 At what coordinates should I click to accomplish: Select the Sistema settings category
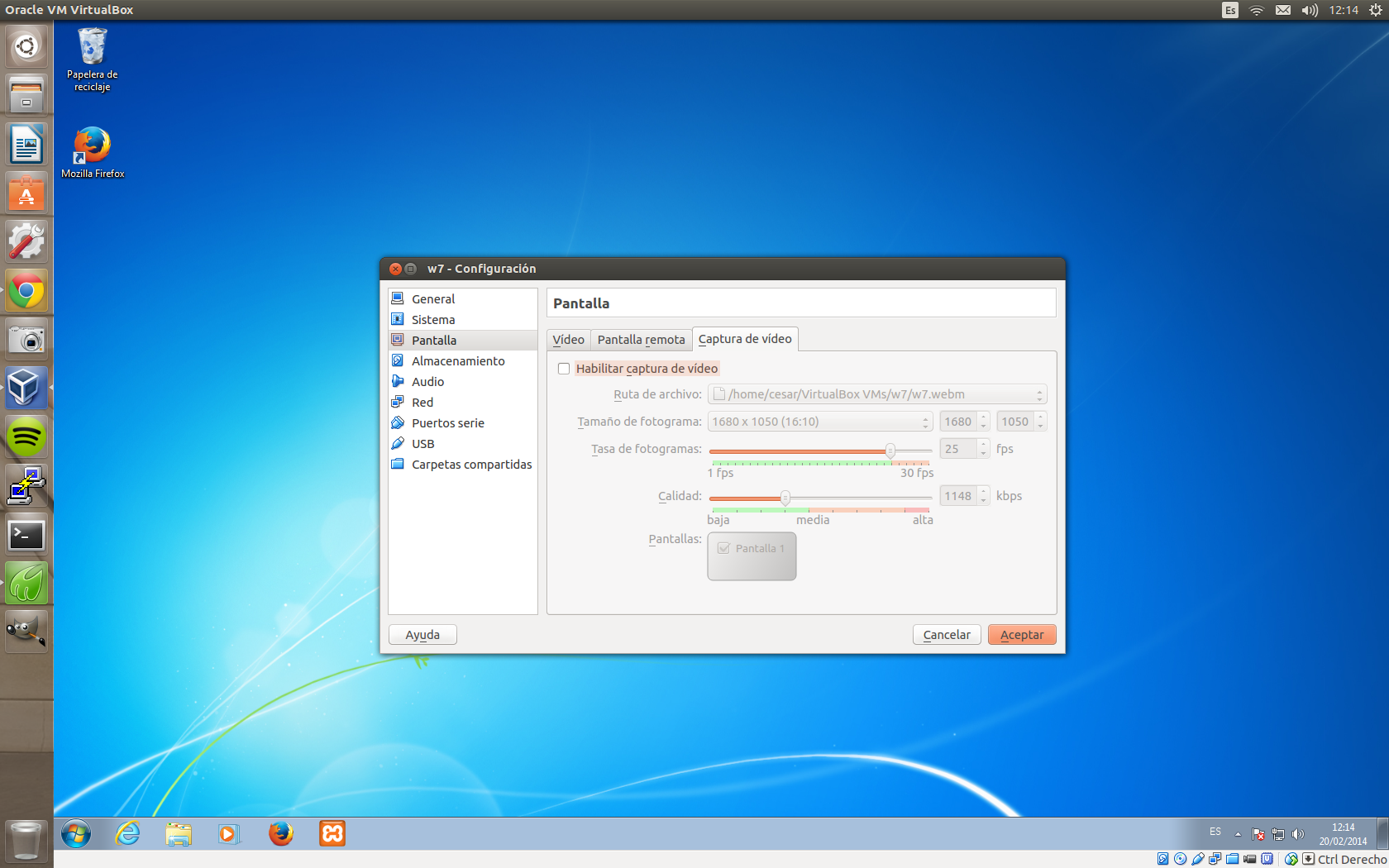433,320
